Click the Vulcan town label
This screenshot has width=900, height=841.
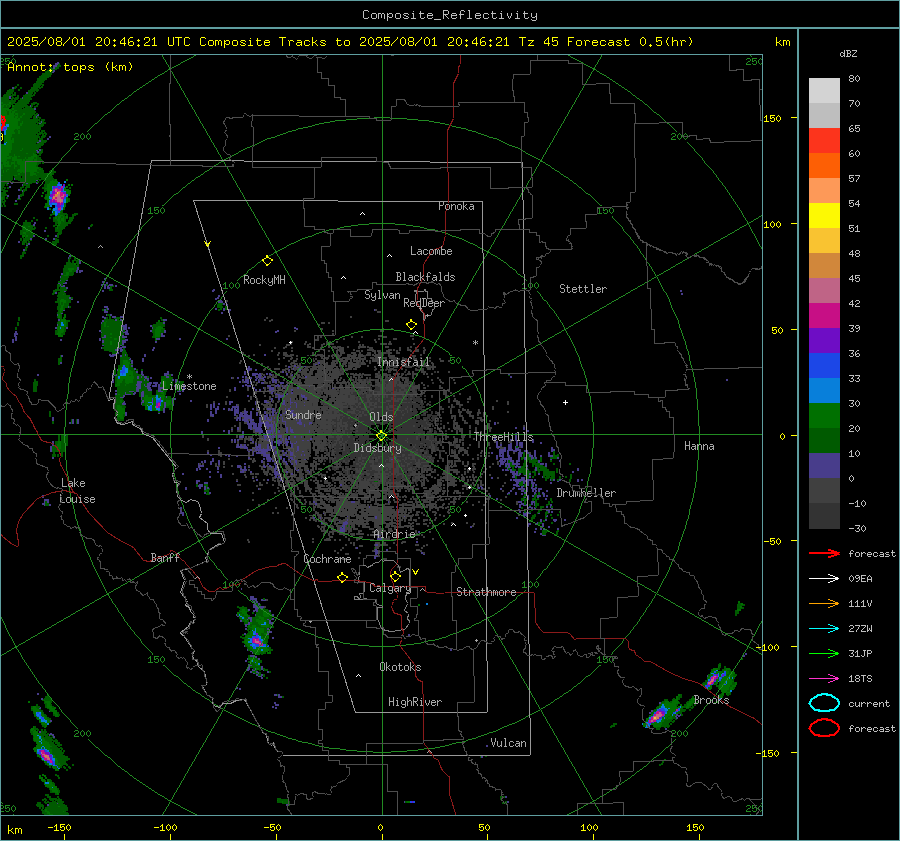point(509,743)
